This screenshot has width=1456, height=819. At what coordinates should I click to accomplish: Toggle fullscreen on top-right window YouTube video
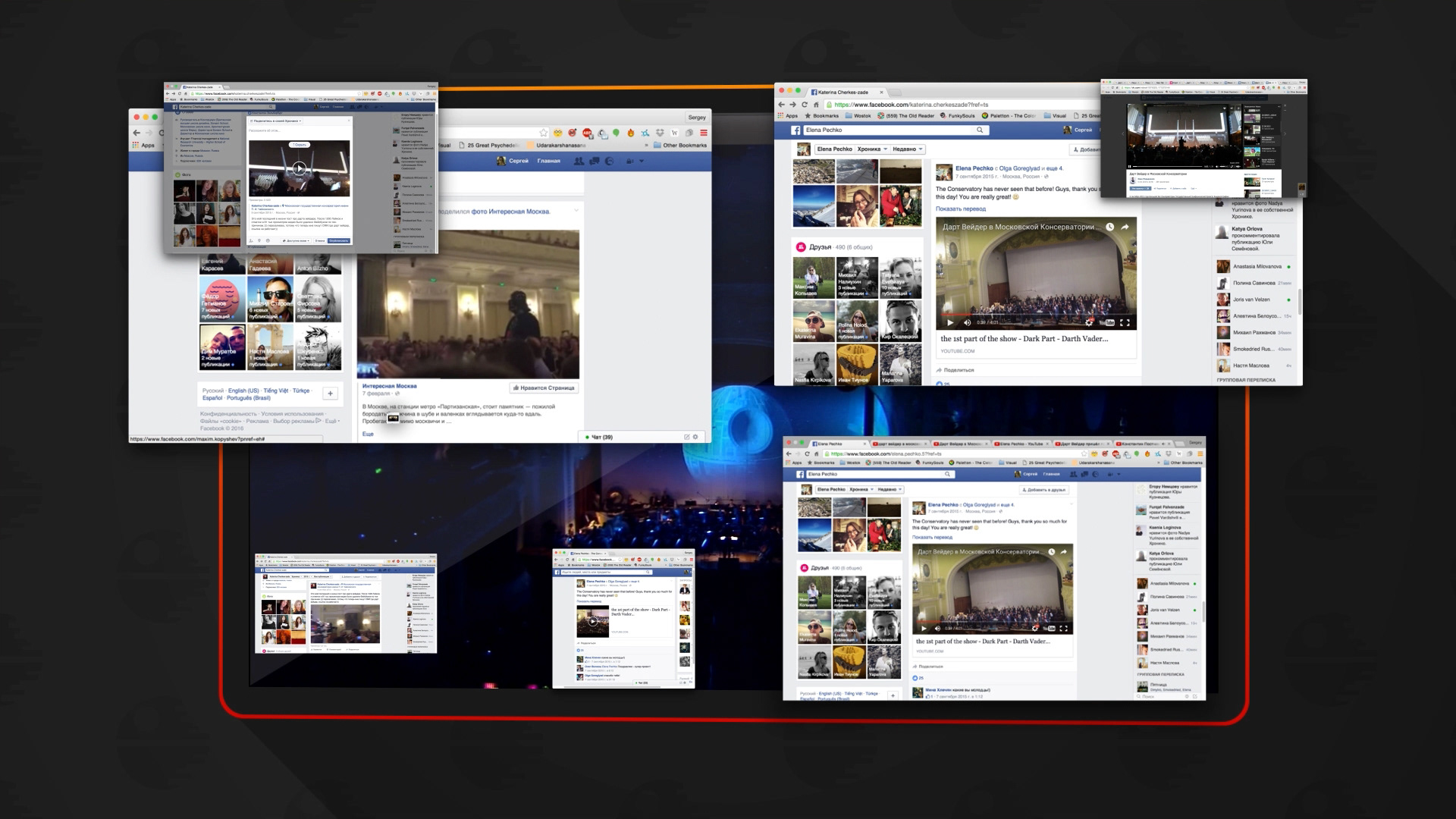1125,322
